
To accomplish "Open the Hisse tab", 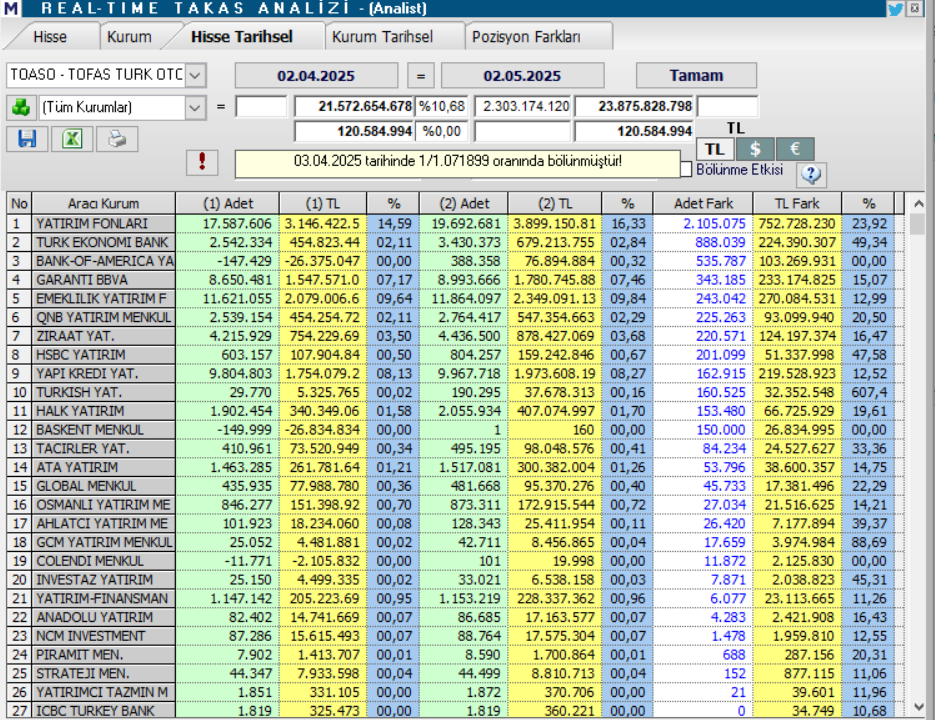I will click(50, 36).
